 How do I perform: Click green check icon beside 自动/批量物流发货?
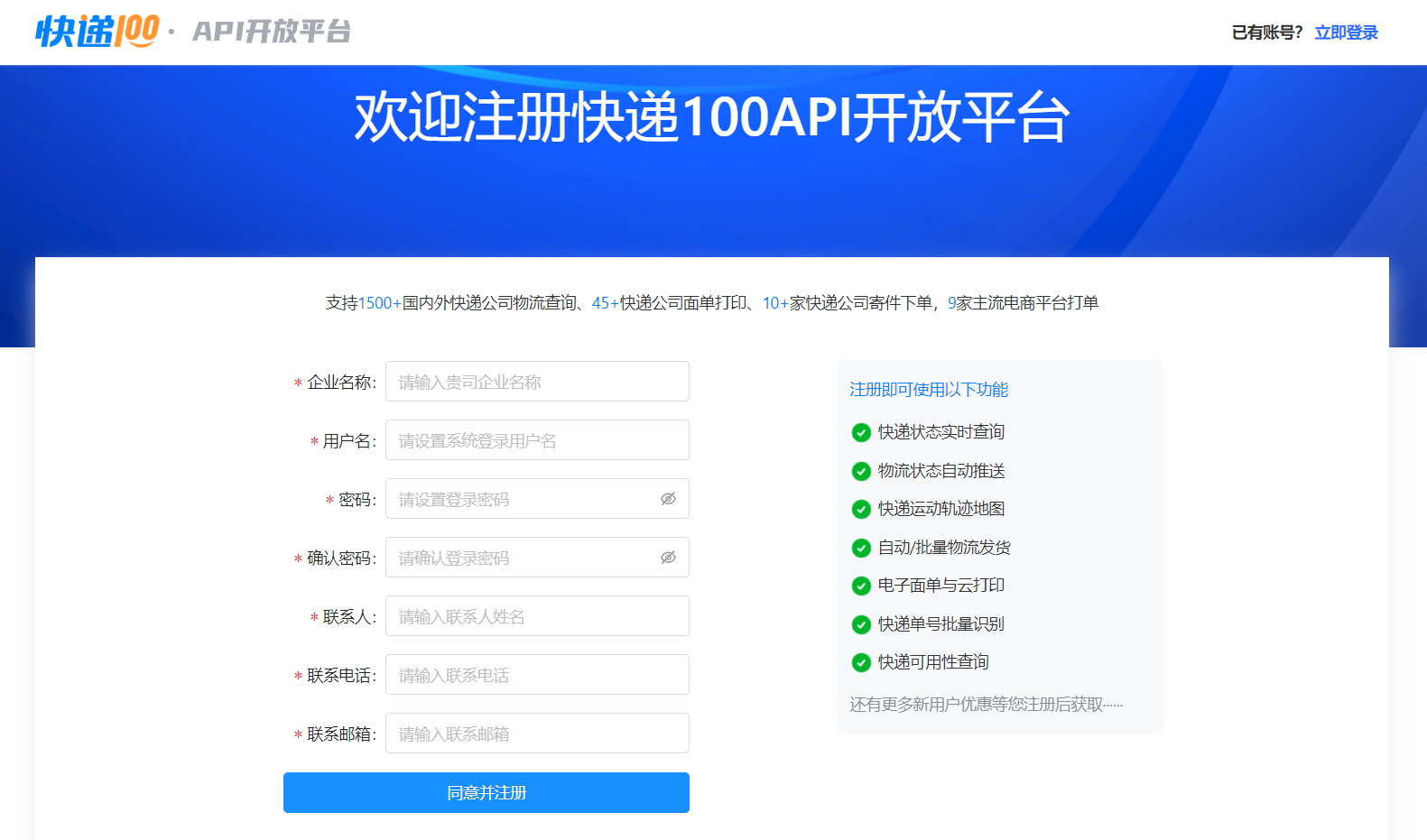(861, 548)
